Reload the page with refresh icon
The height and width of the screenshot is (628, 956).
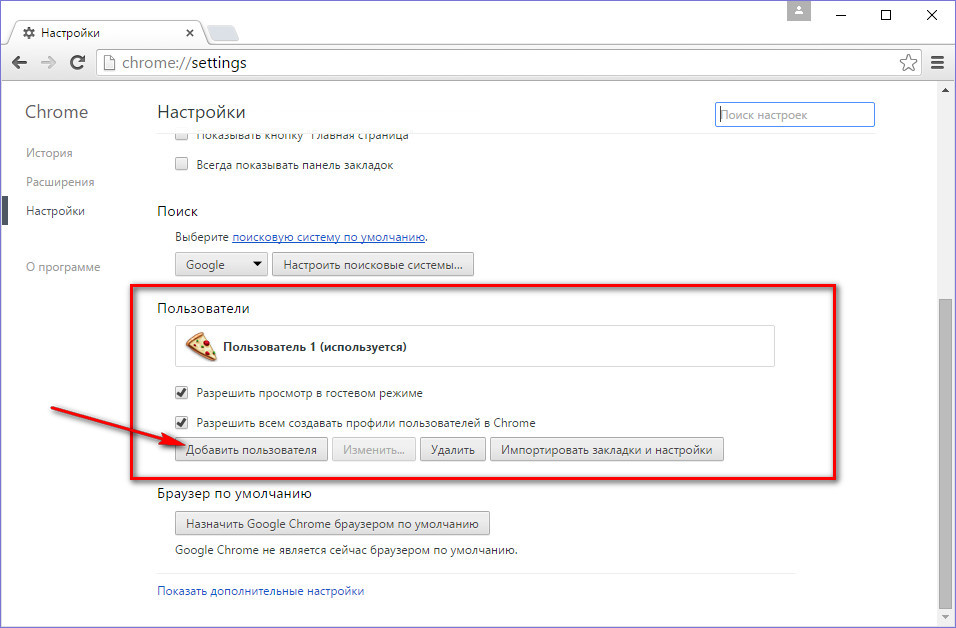pyautogui.click(x=77, y=62)
